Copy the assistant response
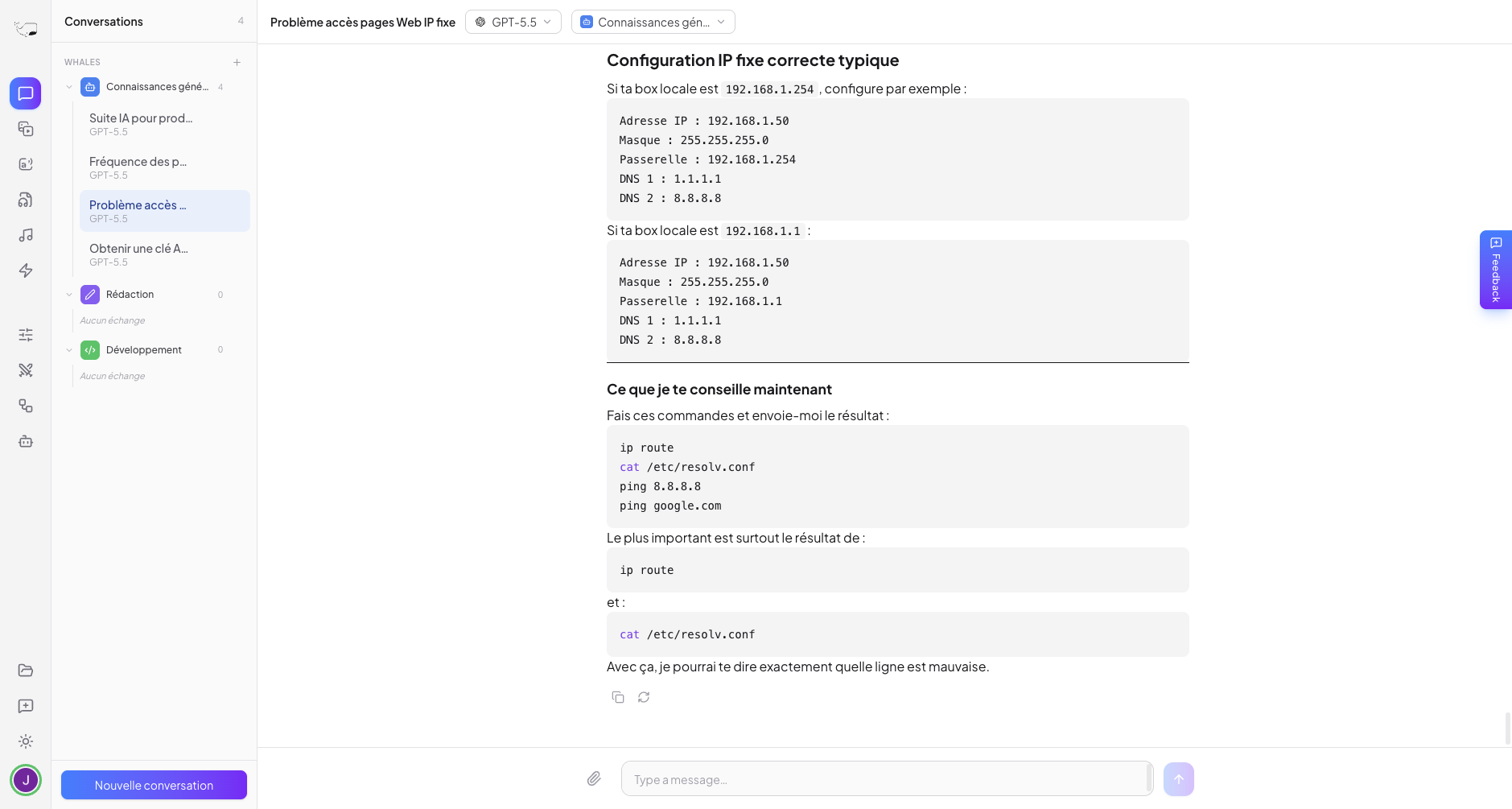Screen dimensions: 1512x809 pos(618,697)
